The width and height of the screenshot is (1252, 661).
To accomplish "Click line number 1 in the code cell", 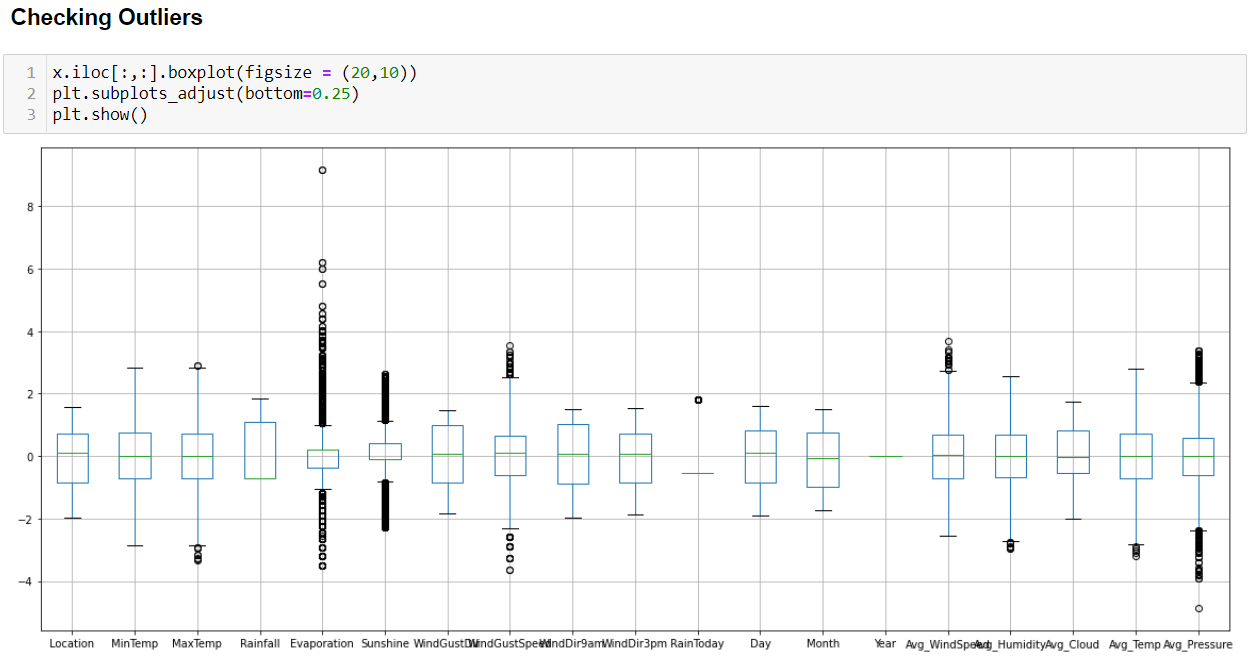I will click(30, 72).
